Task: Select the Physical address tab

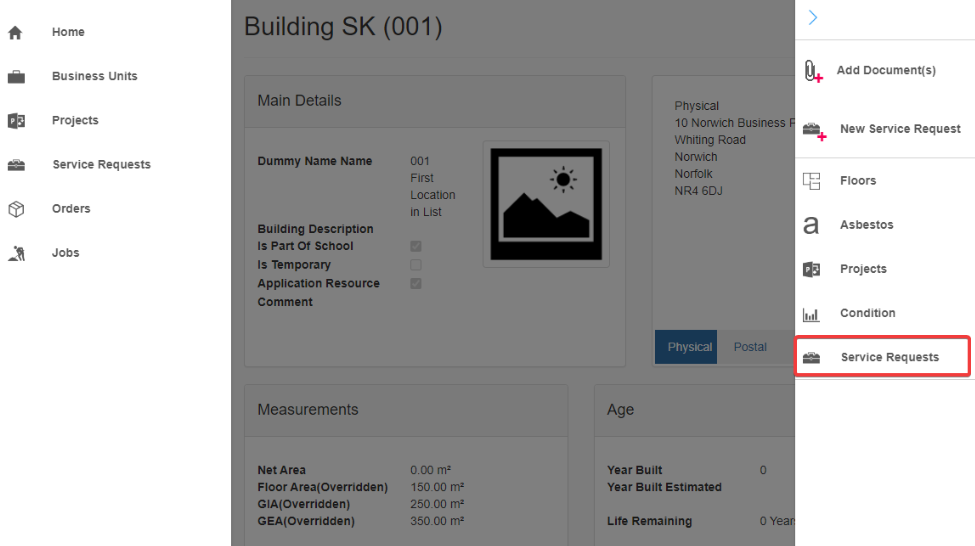Action: pyautogui.click(x=689, y=347)
